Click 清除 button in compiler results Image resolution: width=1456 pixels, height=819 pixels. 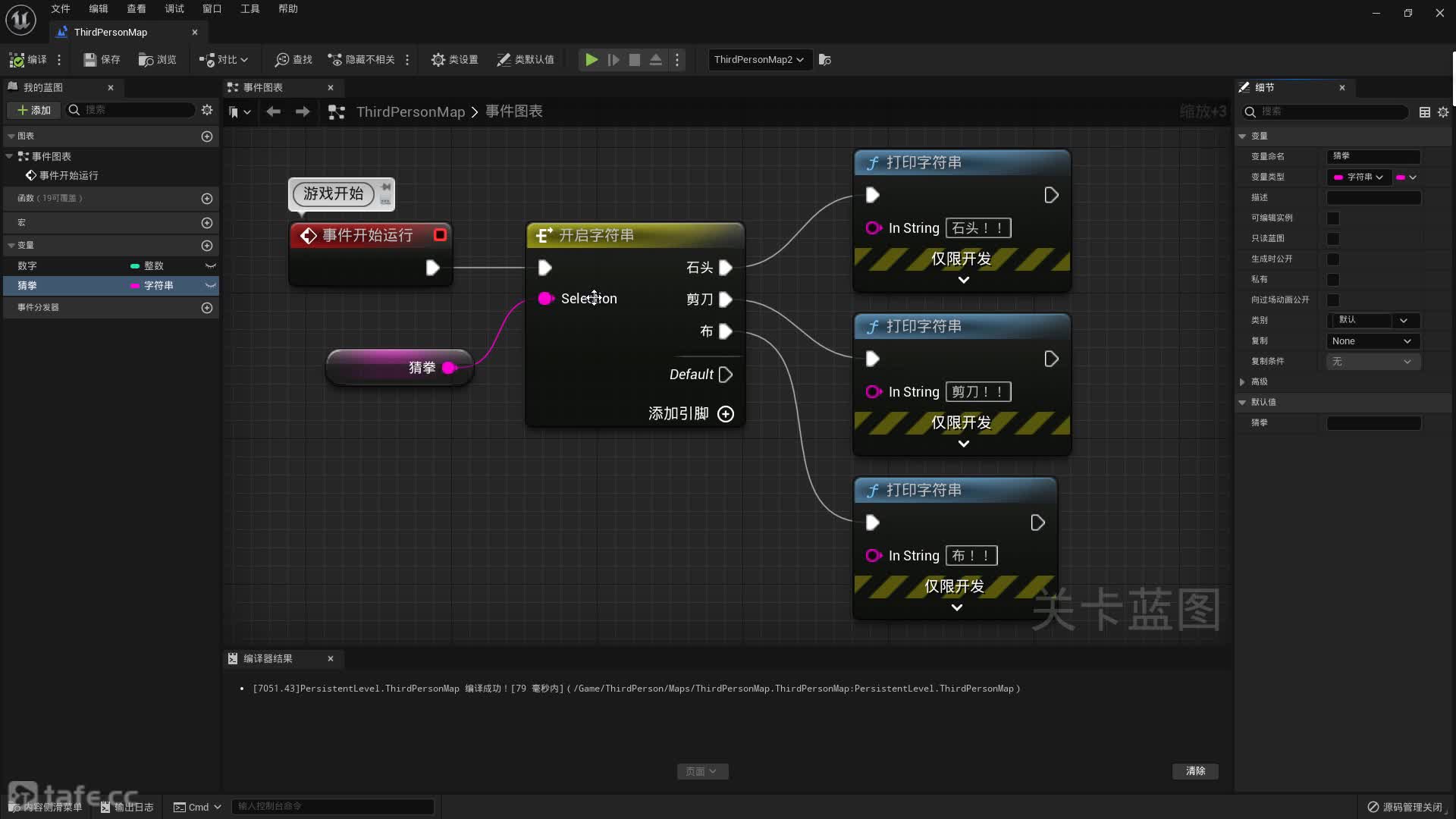(x=1195, y=771)
